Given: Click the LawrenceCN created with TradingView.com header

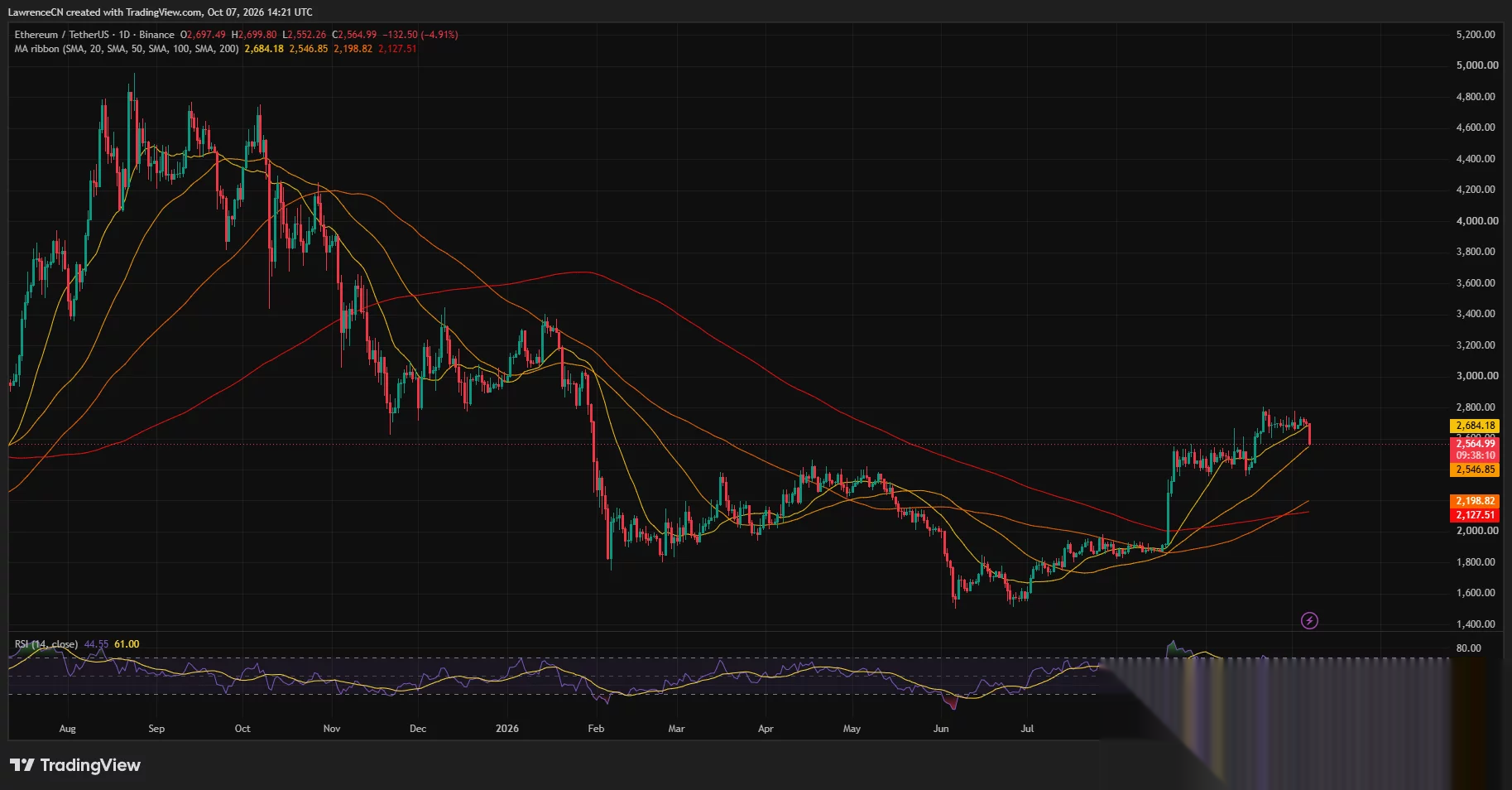Looking at the screenshot, I should click(x=161, y=12).
